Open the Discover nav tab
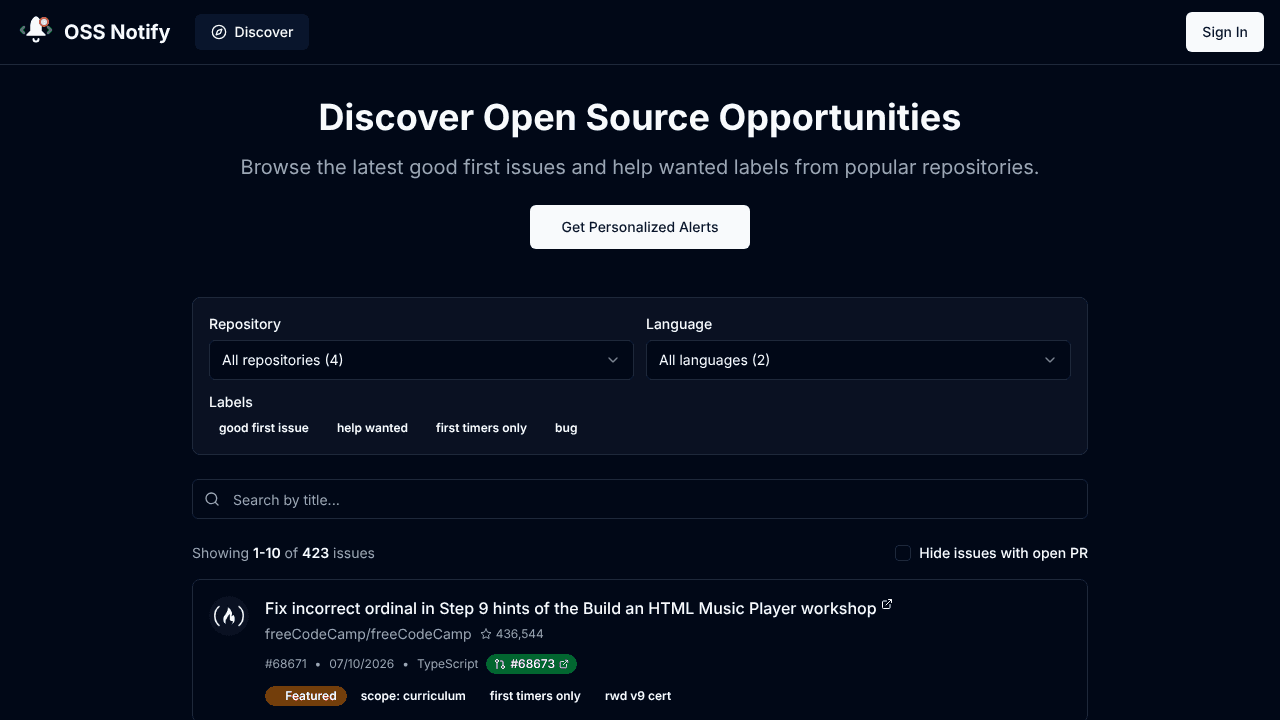Viewport: 1280px width, 720px height. pos(252,32)
